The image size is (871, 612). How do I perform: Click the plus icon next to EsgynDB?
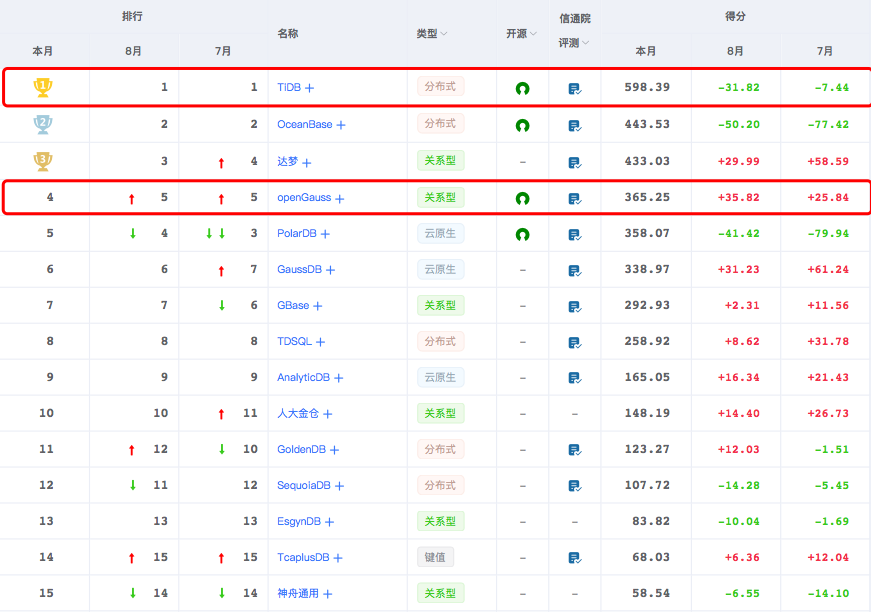coord(329,522)
